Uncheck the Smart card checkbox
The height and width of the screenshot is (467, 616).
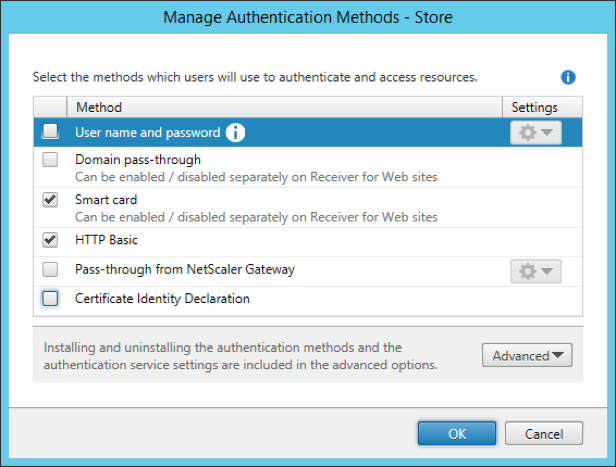(x=50, y=200)
